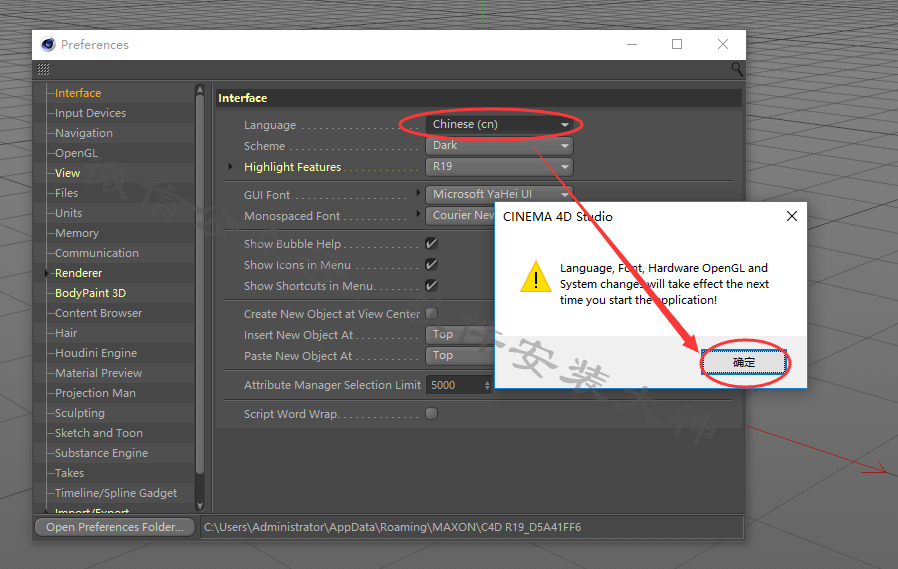Click the grip dots icon under title bar
Viewport: 898px width, 569px height.
click(x=44, y=70)
